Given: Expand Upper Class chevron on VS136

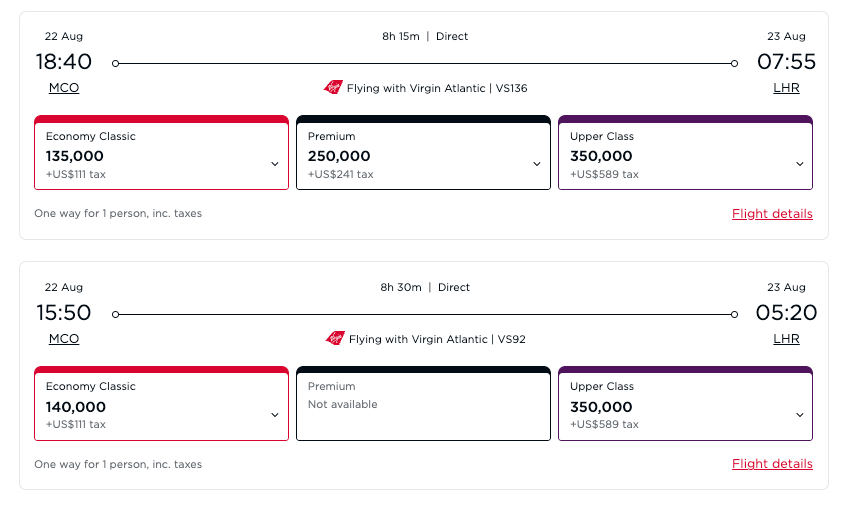Looking at the screenshot, I should coord(799,164).
